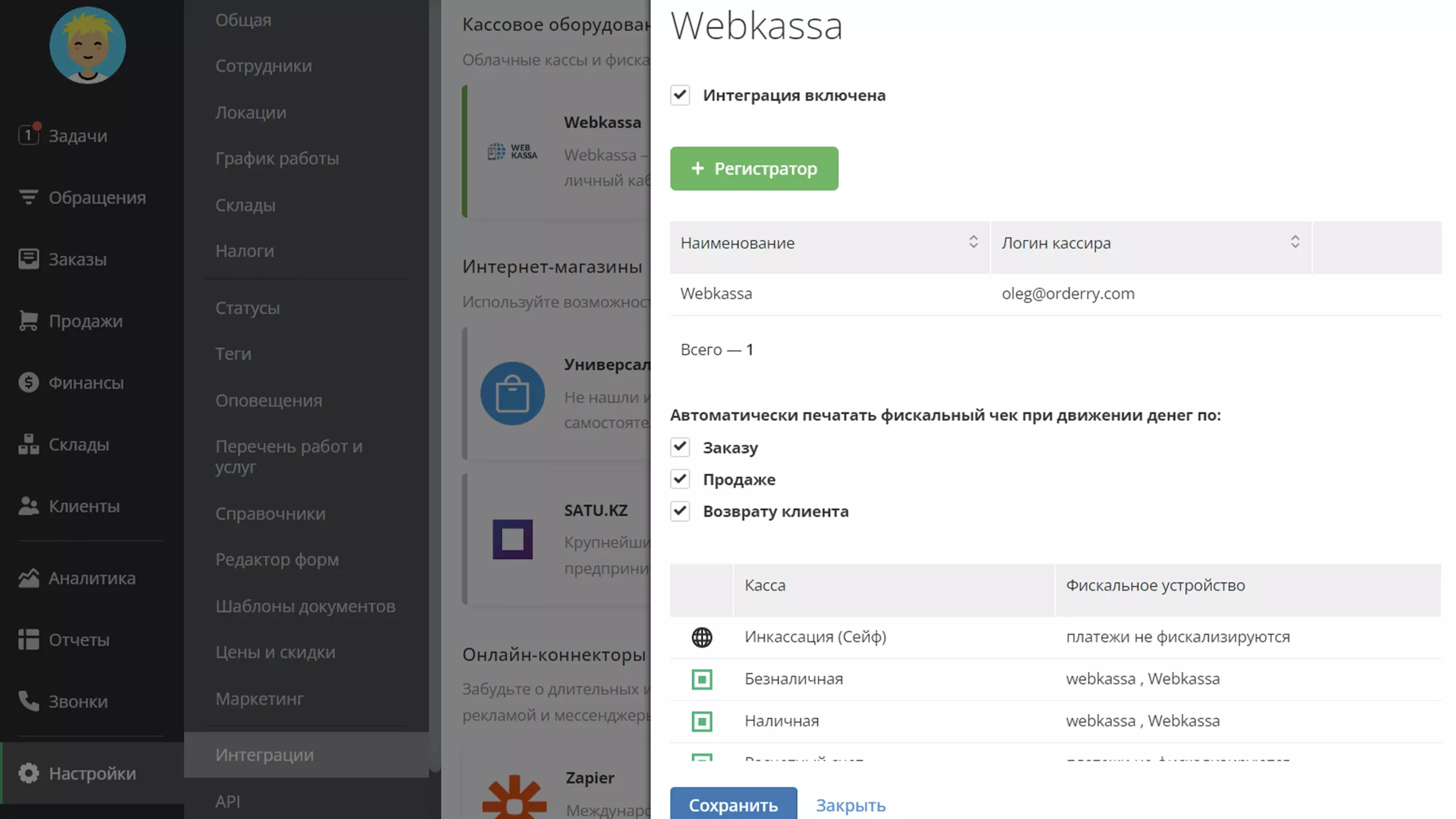Viewport: 1456px width, 819px height.
Task: Click the Заказы orders icon
Action: point(28,259)
